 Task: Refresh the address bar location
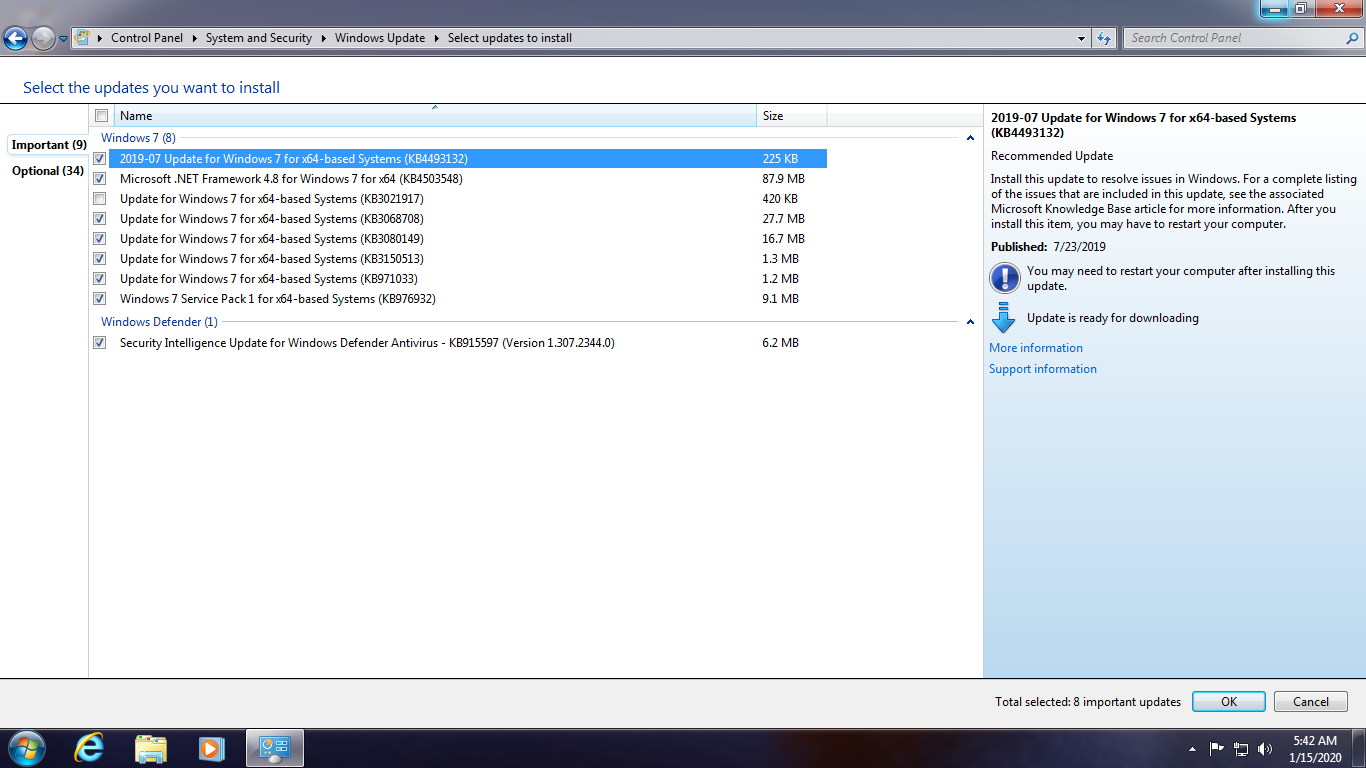(1104, 38)
